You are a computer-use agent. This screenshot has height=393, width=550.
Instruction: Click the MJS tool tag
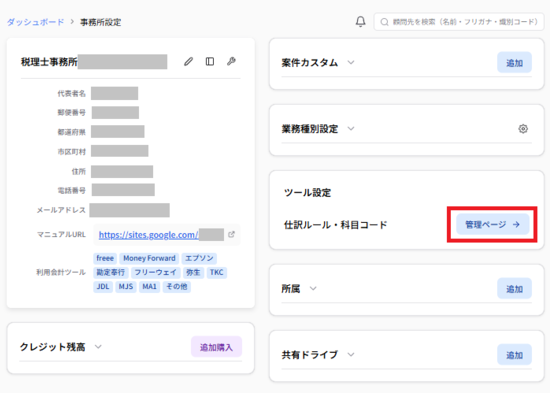[x=126, y=287]
